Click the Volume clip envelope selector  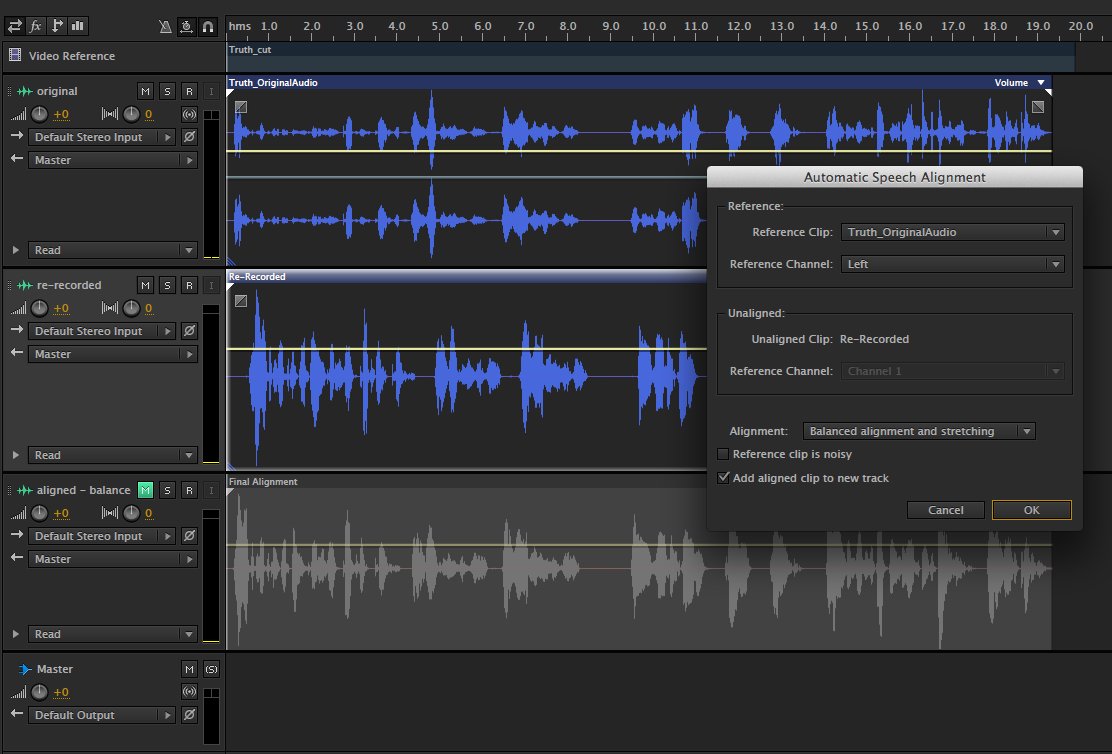[1016, 82]
